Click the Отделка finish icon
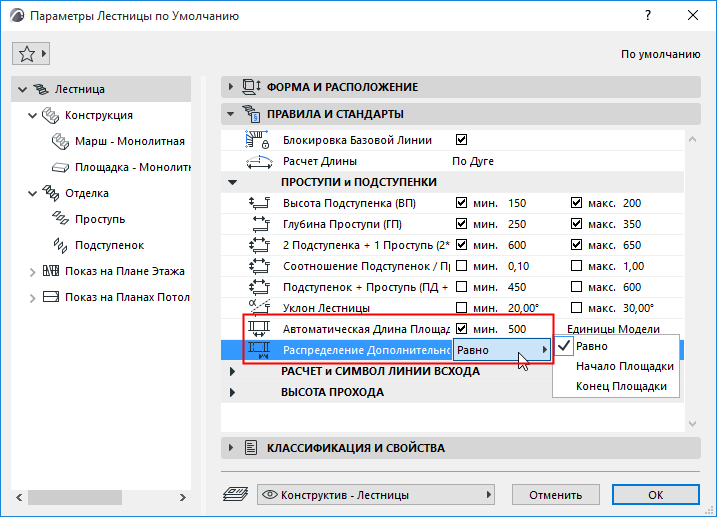Image resolution: width=717 pixels, height=517 pixels. click(x=50, y=193)
